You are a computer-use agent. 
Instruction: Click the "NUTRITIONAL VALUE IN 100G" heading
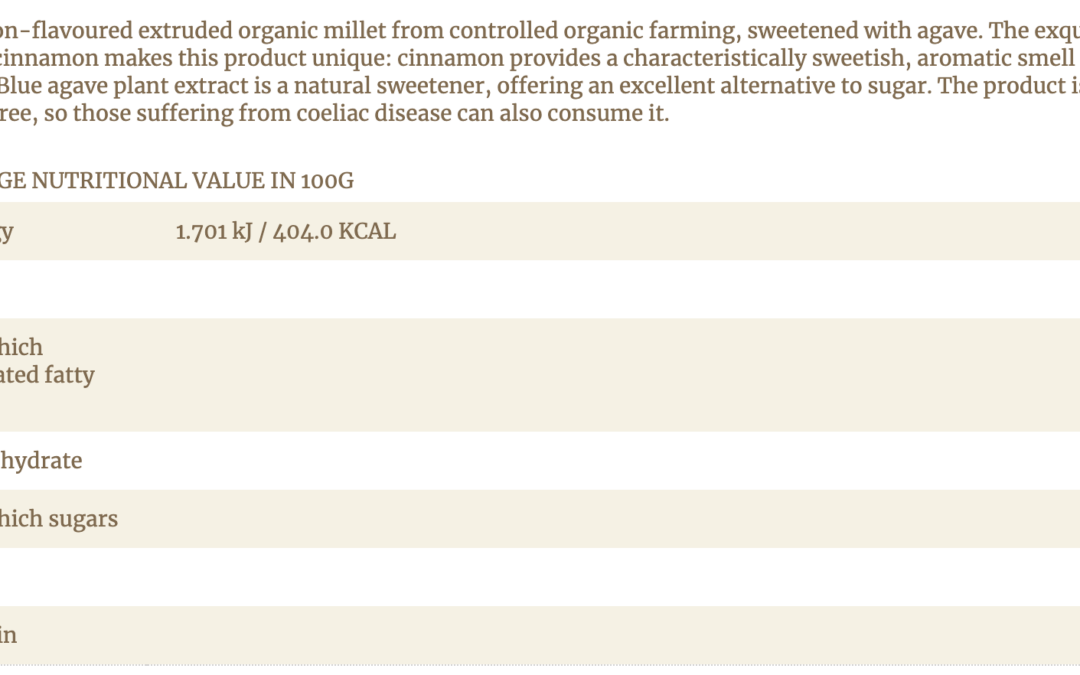click(192, 181)
